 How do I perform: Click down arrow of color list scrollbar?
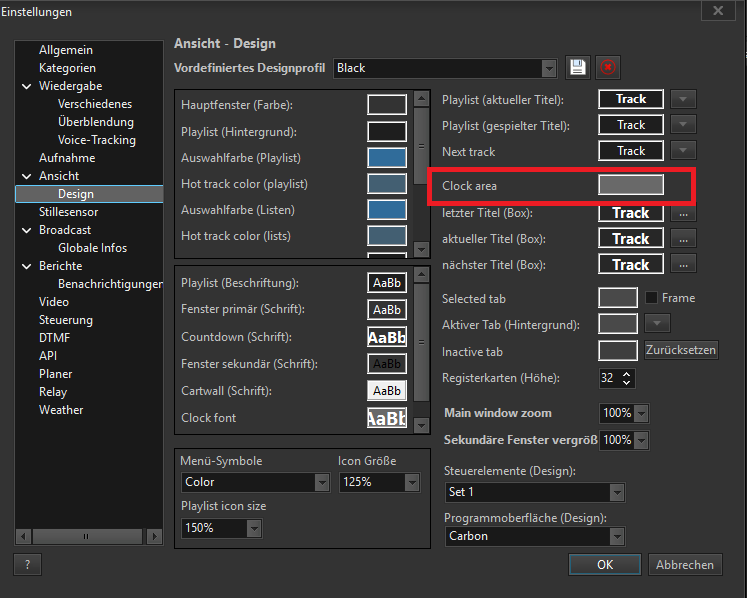tap(421, 249)
